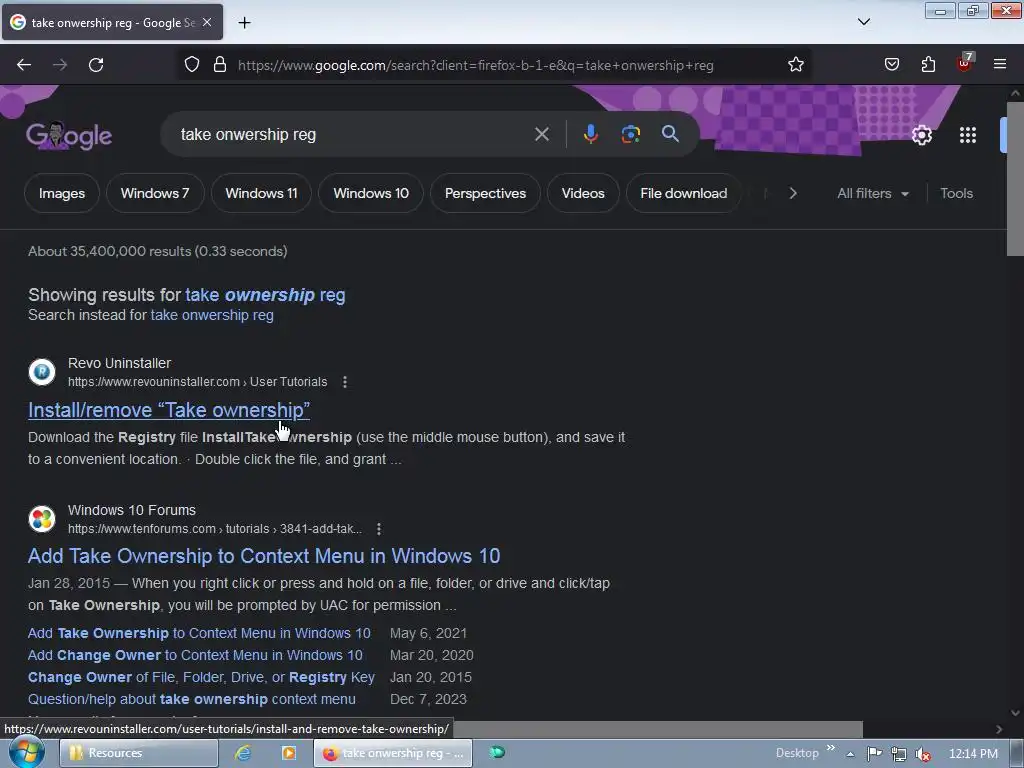Select the Images filter chip
This screenshot has width=1024, height=768.
pyautogui.click(x=62, y=193)
